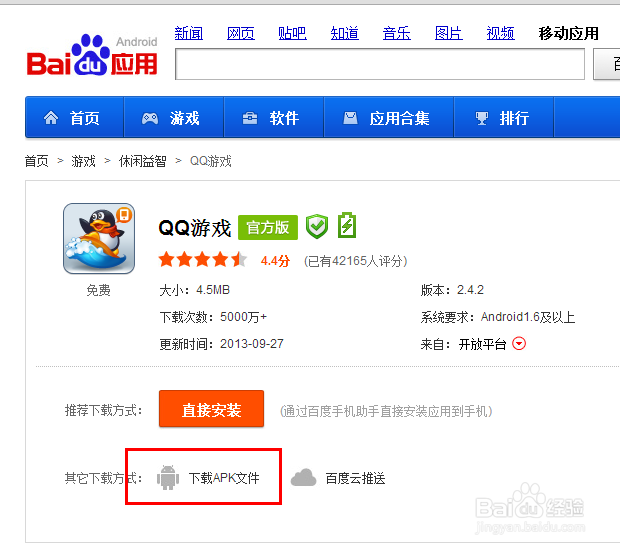This screenshot has width=620, height=549.
Task: Click the Android robot download icon
Action: pos(168,478)
